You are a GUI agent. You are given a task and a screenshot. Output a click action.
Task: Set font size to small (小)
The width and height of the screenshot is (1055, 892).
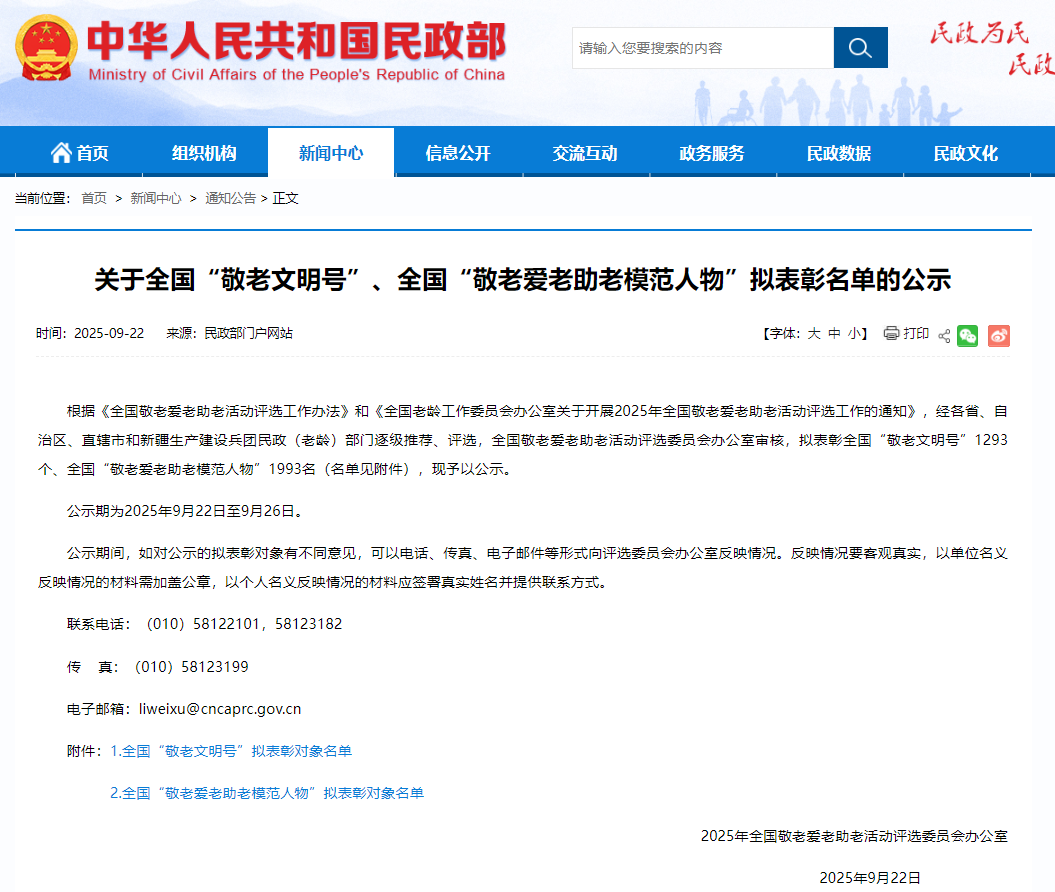point(854,334)
